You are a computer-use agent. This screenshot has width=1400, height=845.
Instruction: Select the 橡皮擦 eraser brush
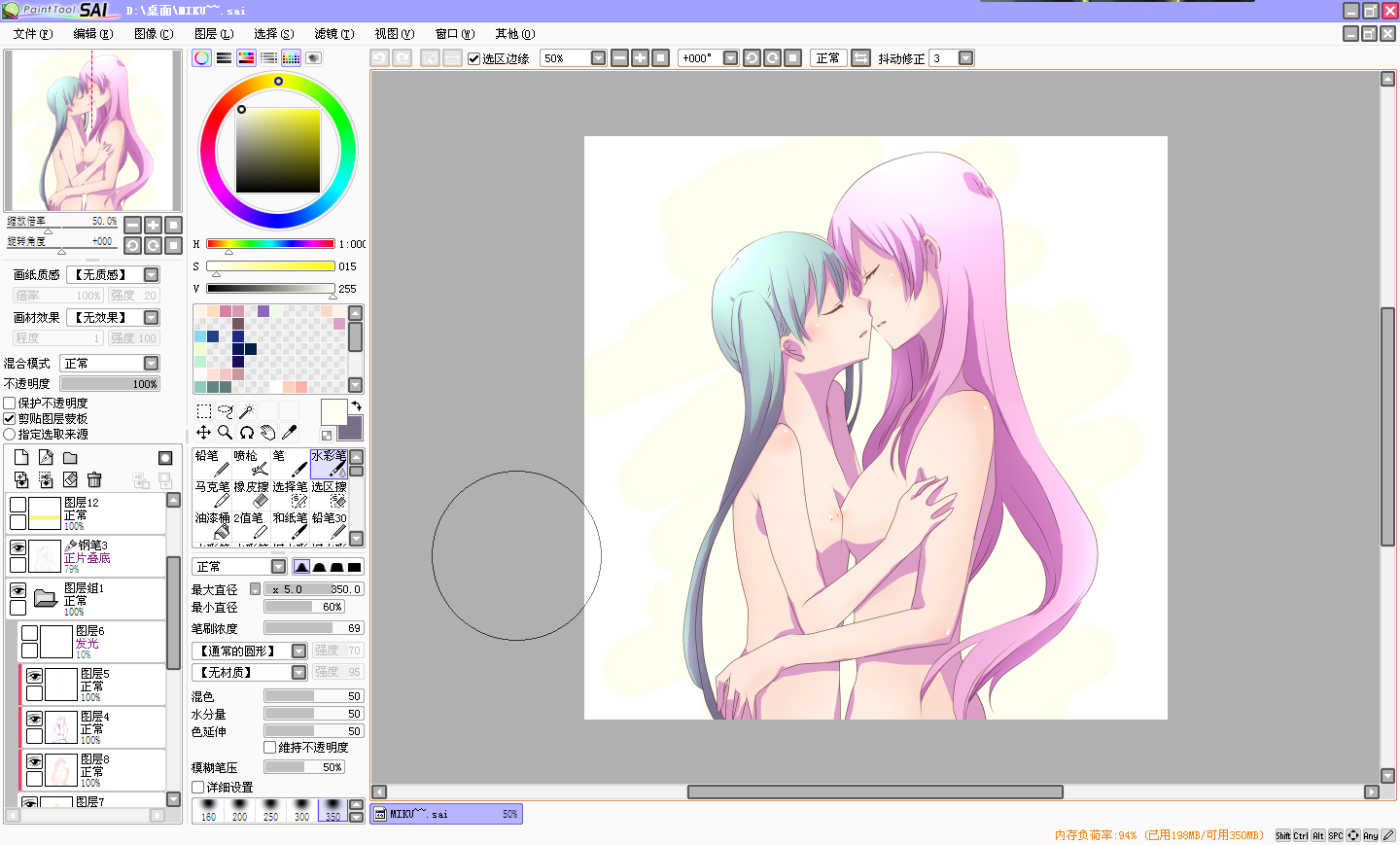tap(251, 494)
